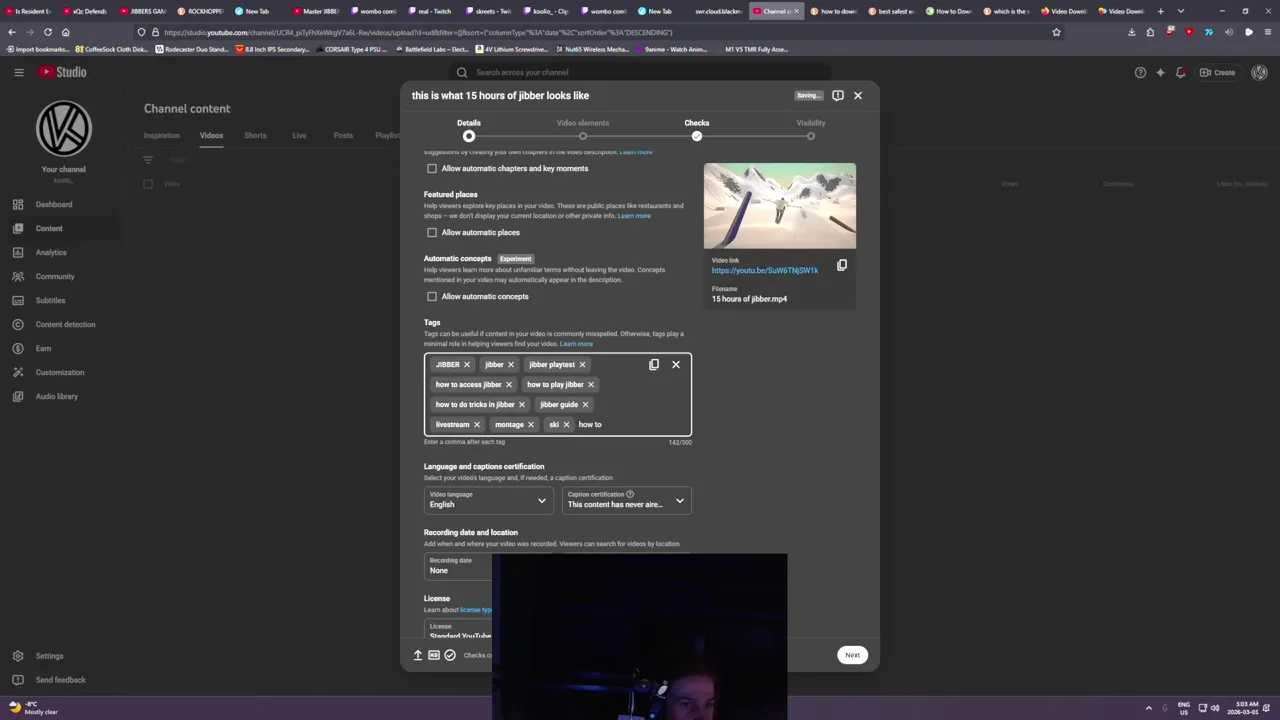The width and height of the screenshot is (1280, 720).
Task: Switch to Live tab in Channel content
Action: [299, 135]
